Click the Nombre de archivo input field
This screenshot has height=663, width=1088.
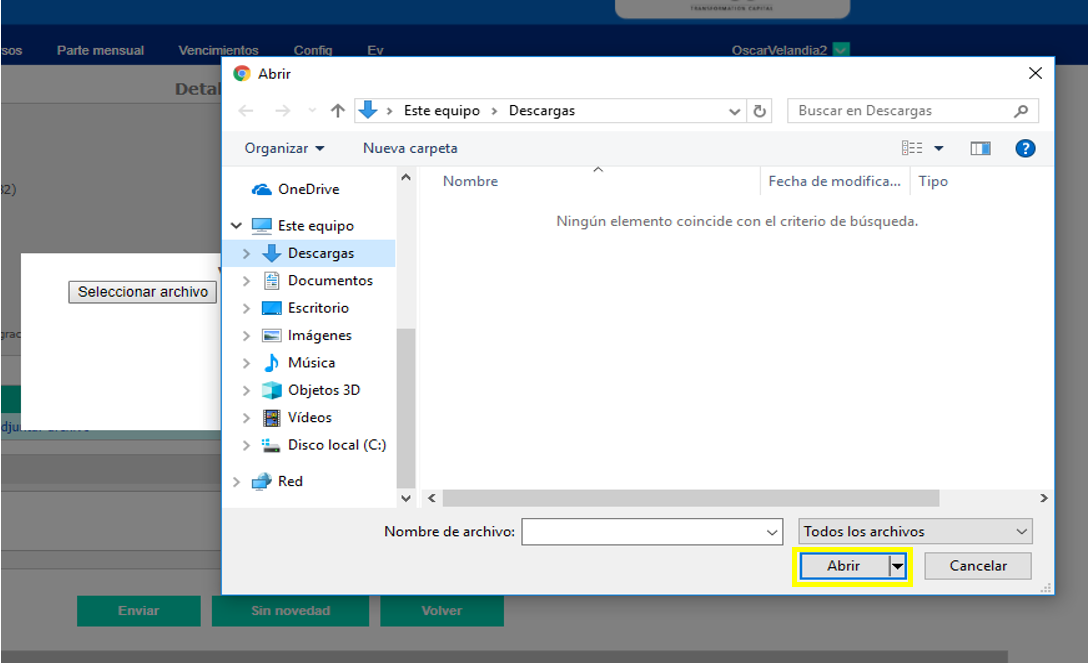(x=652, y=532)
